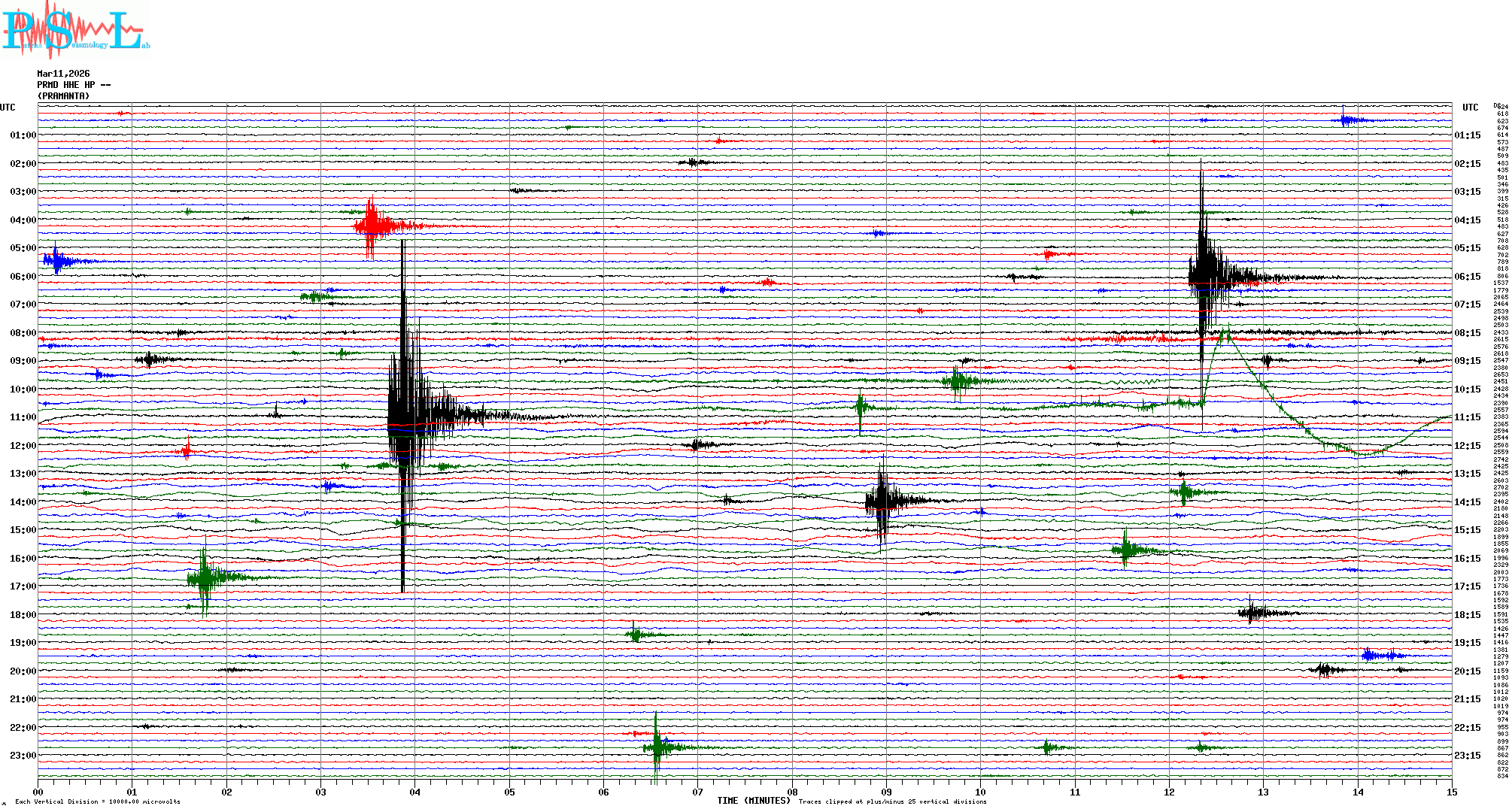Click the green event near 23:00 at minute 6.5
This screenshot has width=1512, height=812.
point(657,747)
